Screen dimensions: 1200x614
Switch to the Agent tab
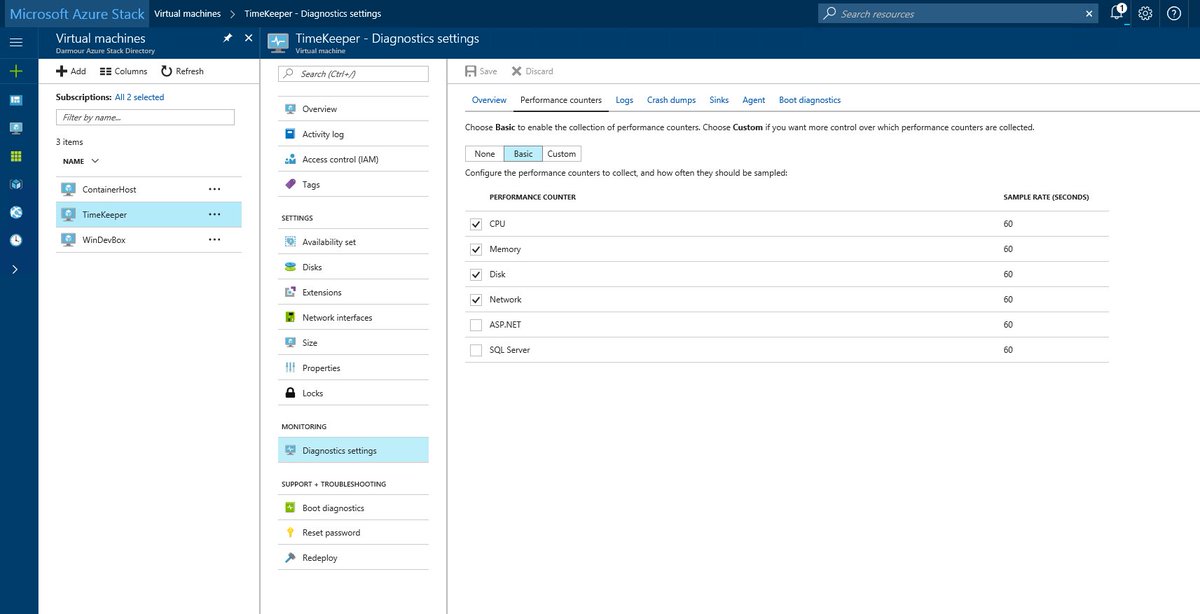754,100
